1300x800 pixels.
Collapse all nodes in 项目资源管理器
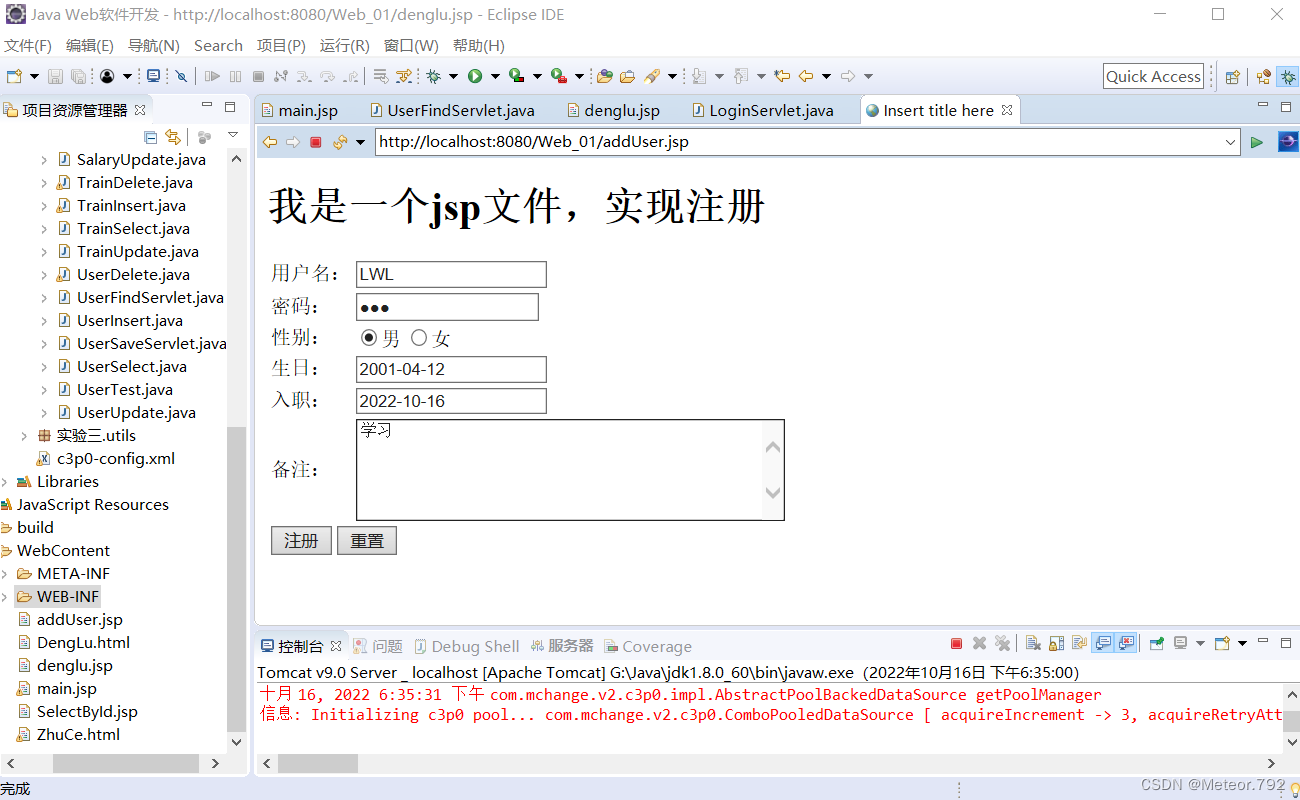[151, 137]
